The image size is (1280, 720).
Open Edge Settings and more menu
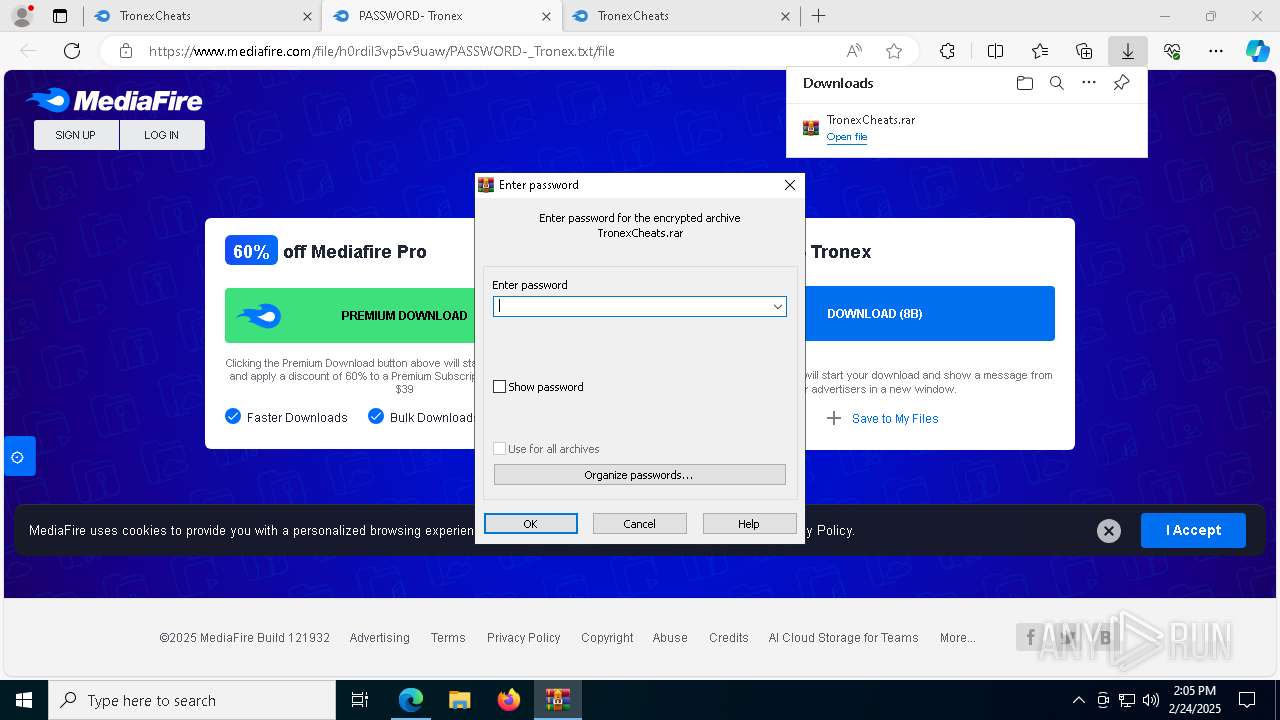1216,51
